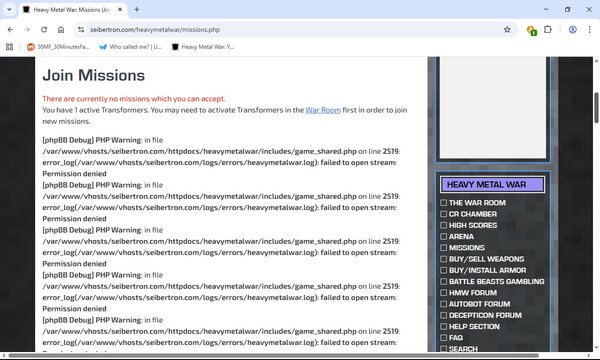This screenshot has width=600, height=360.
Task: Open Buy/Install Armor sidebar link
Action: pos(488,270)
